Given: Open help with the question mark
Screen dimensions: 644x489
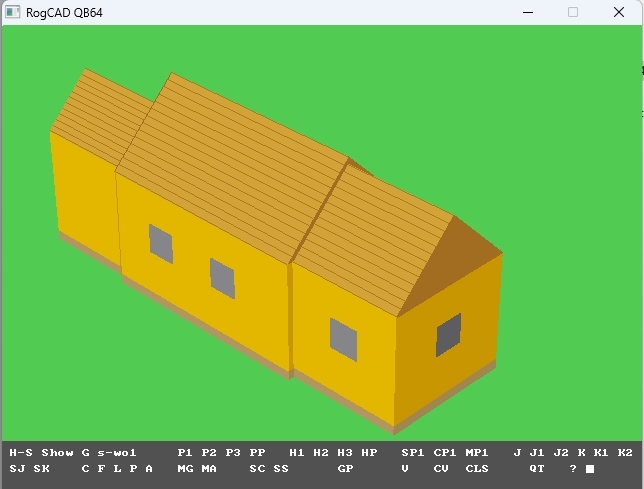Looking at the screenshot, I should coord(573,468).
